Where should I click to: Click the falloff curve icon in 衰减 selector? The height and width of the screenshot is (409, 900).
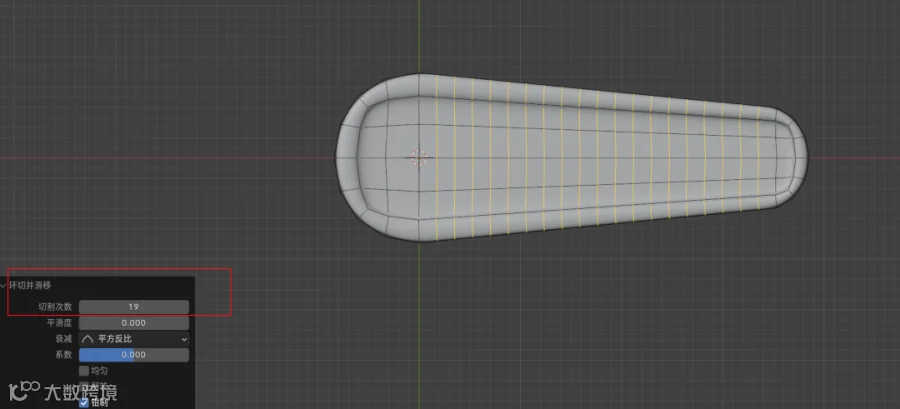[88, 339]
